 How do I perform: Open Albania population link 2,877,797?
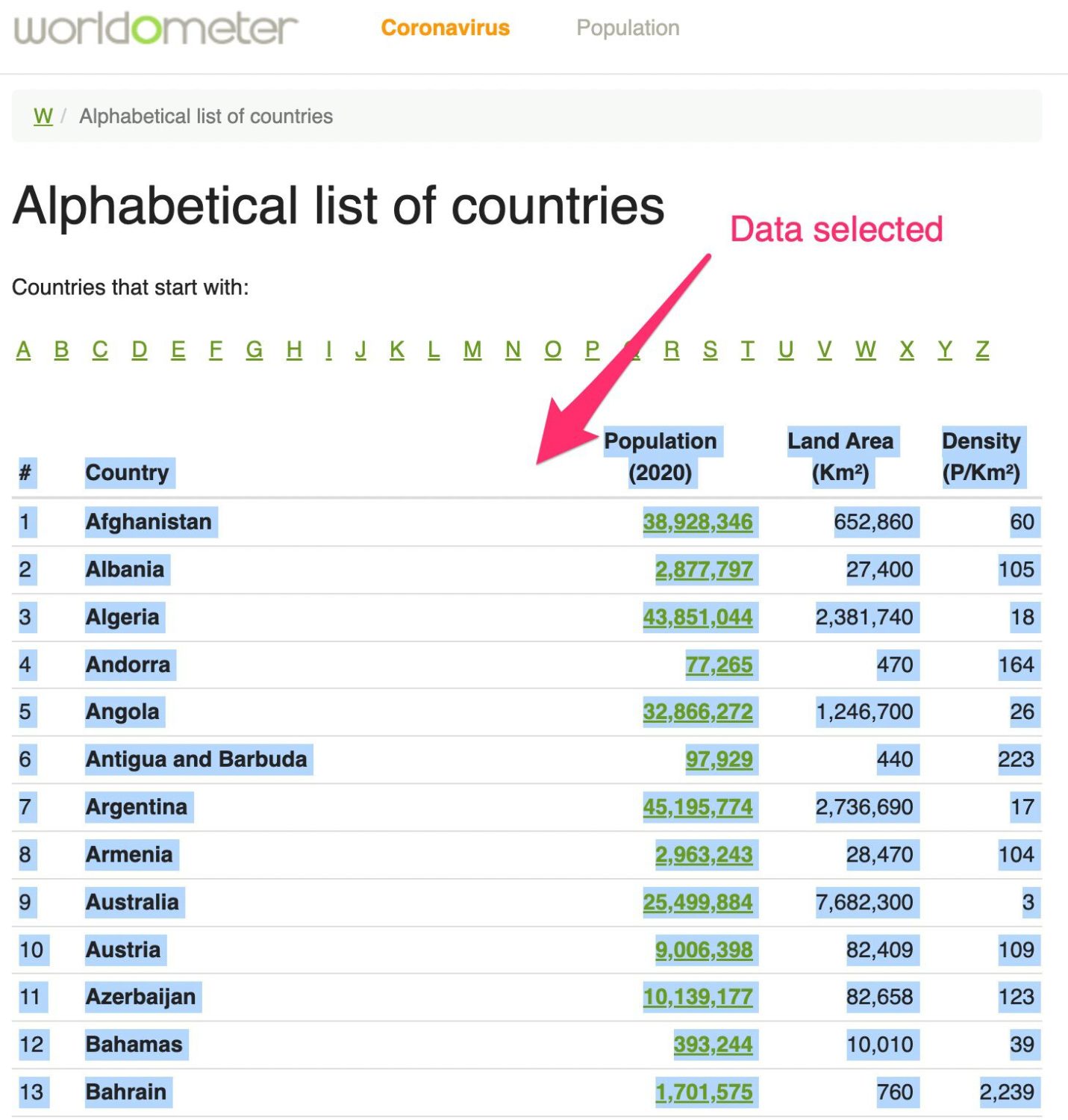click(x=704, y=570)
